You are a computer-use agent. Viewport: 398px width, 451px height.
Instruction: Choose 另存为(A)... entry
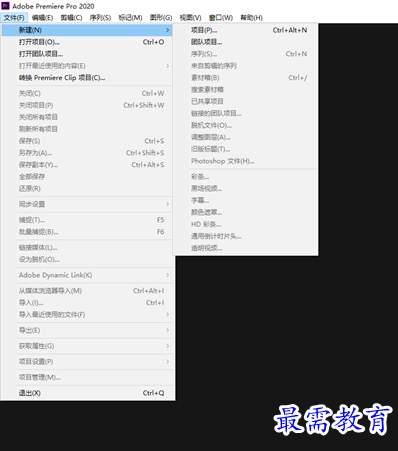pos(87,153)
